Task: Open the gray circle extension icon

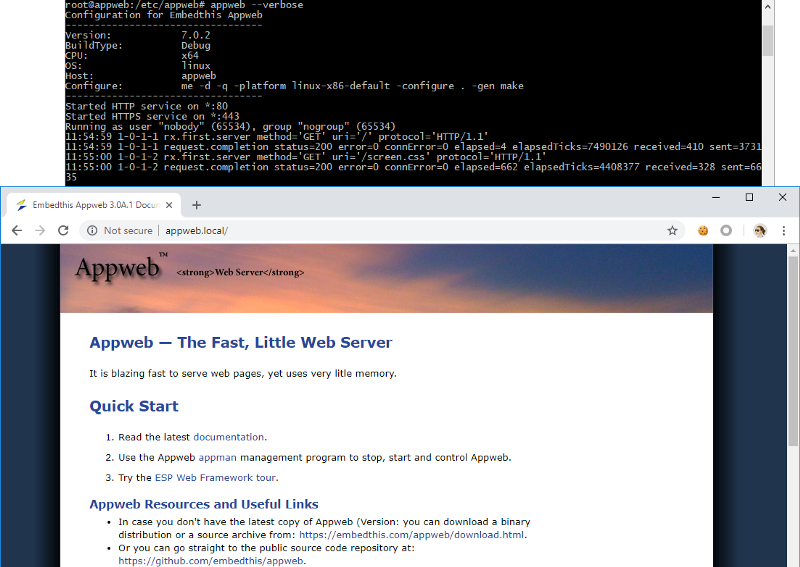Action: click(x=726, y=231)
